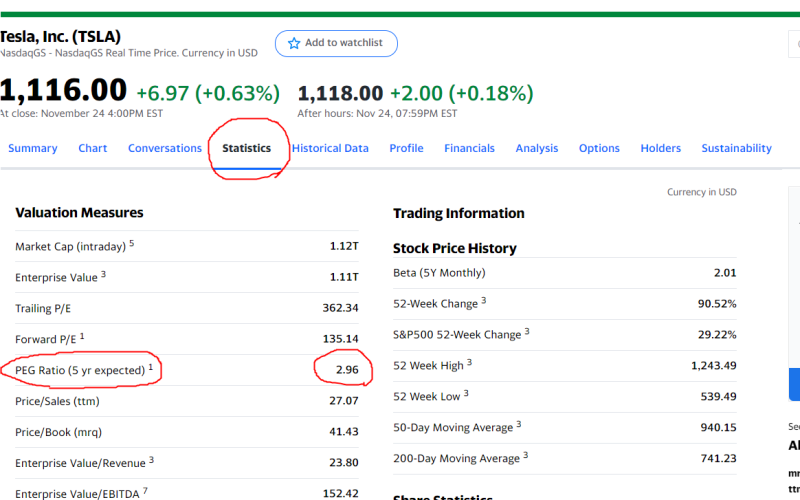Click the Currency in USD note above the table
Image resolution: width=800 pixels, height=500 pixels.
702,192
